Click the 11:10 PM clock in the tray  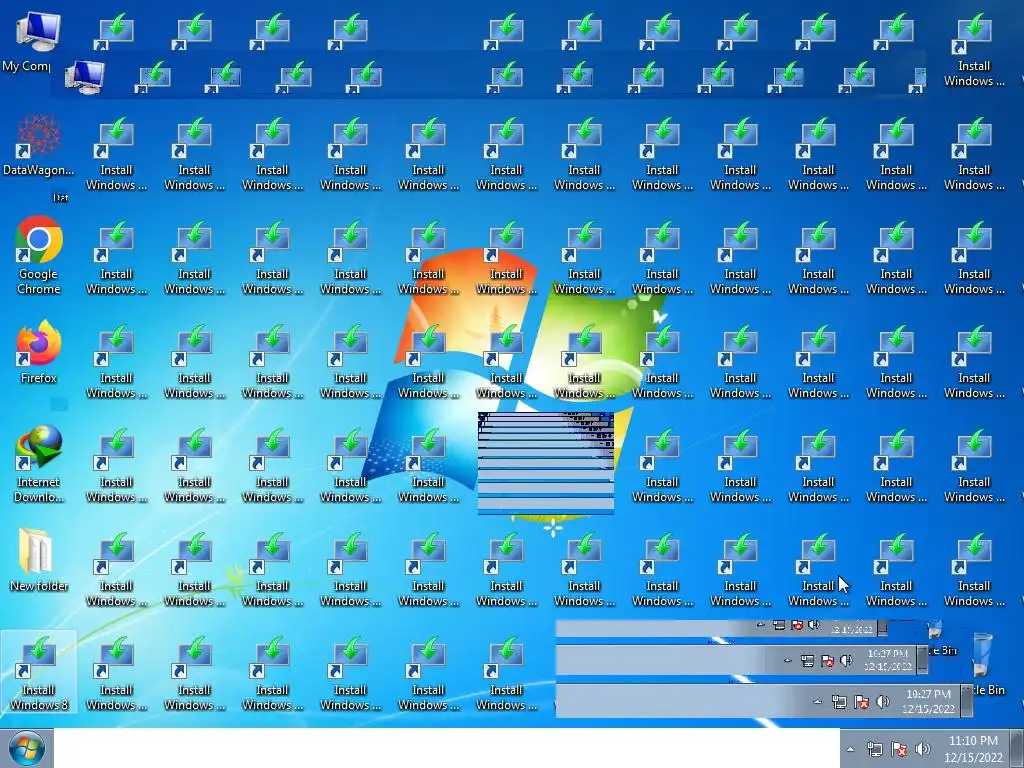click(x=973, y=749)
